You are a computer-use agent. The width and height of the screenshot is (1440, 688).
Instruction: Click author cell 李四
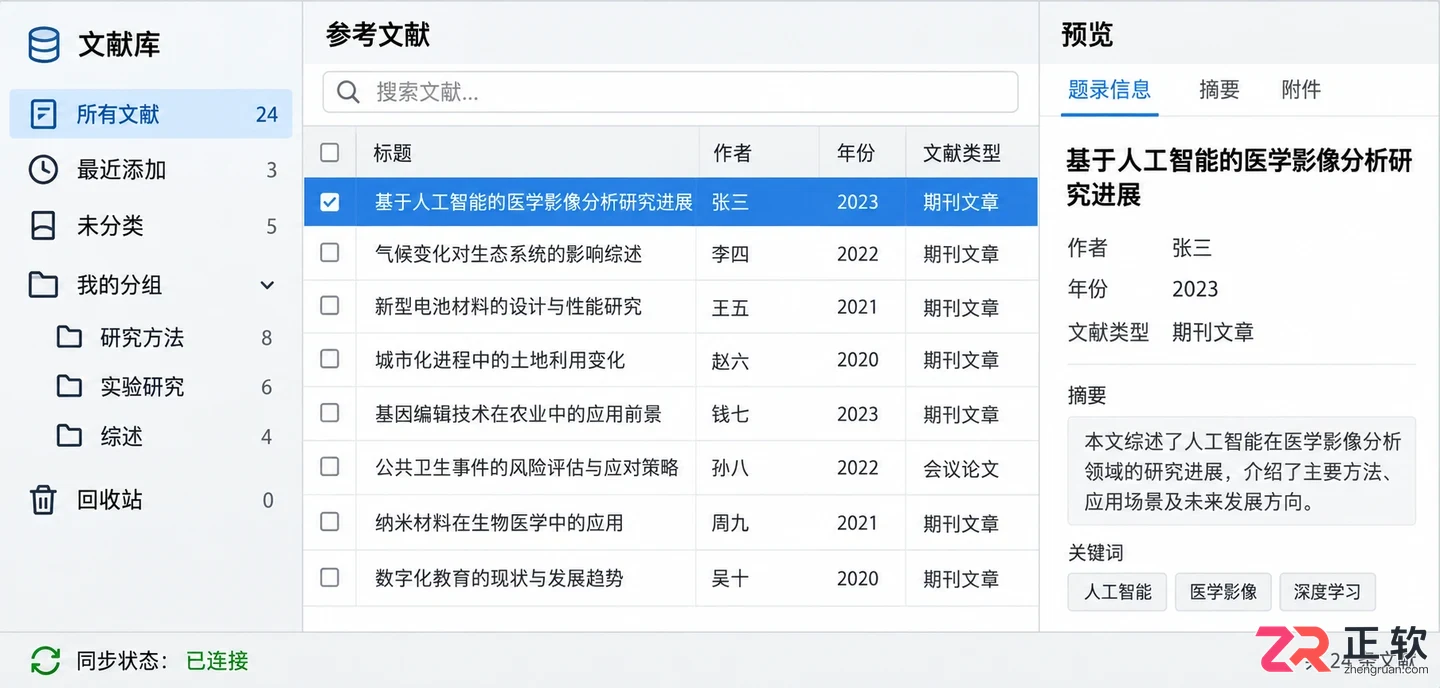[x=730, y=254]
